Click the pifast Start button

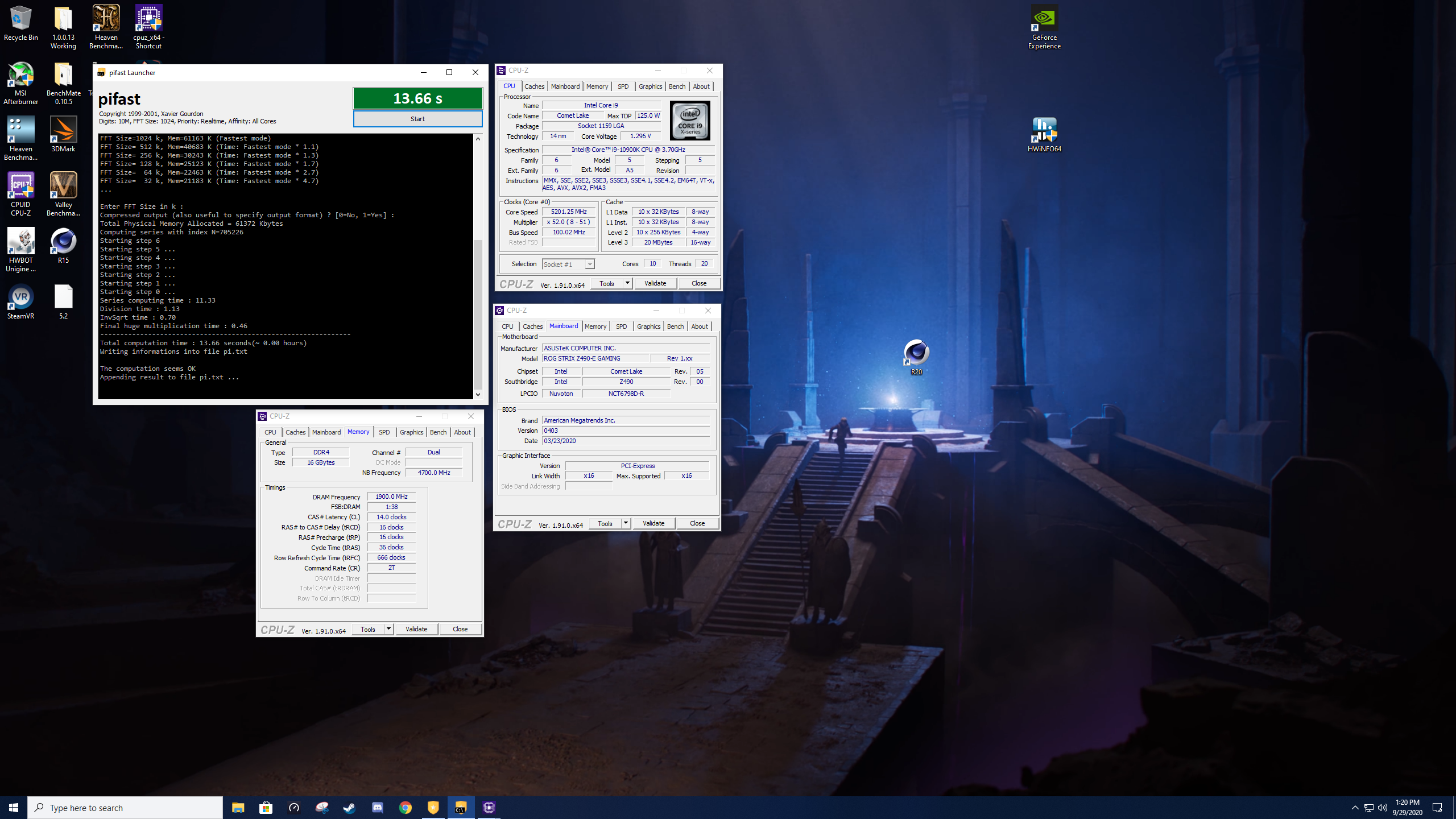click(x=417, y=119)
